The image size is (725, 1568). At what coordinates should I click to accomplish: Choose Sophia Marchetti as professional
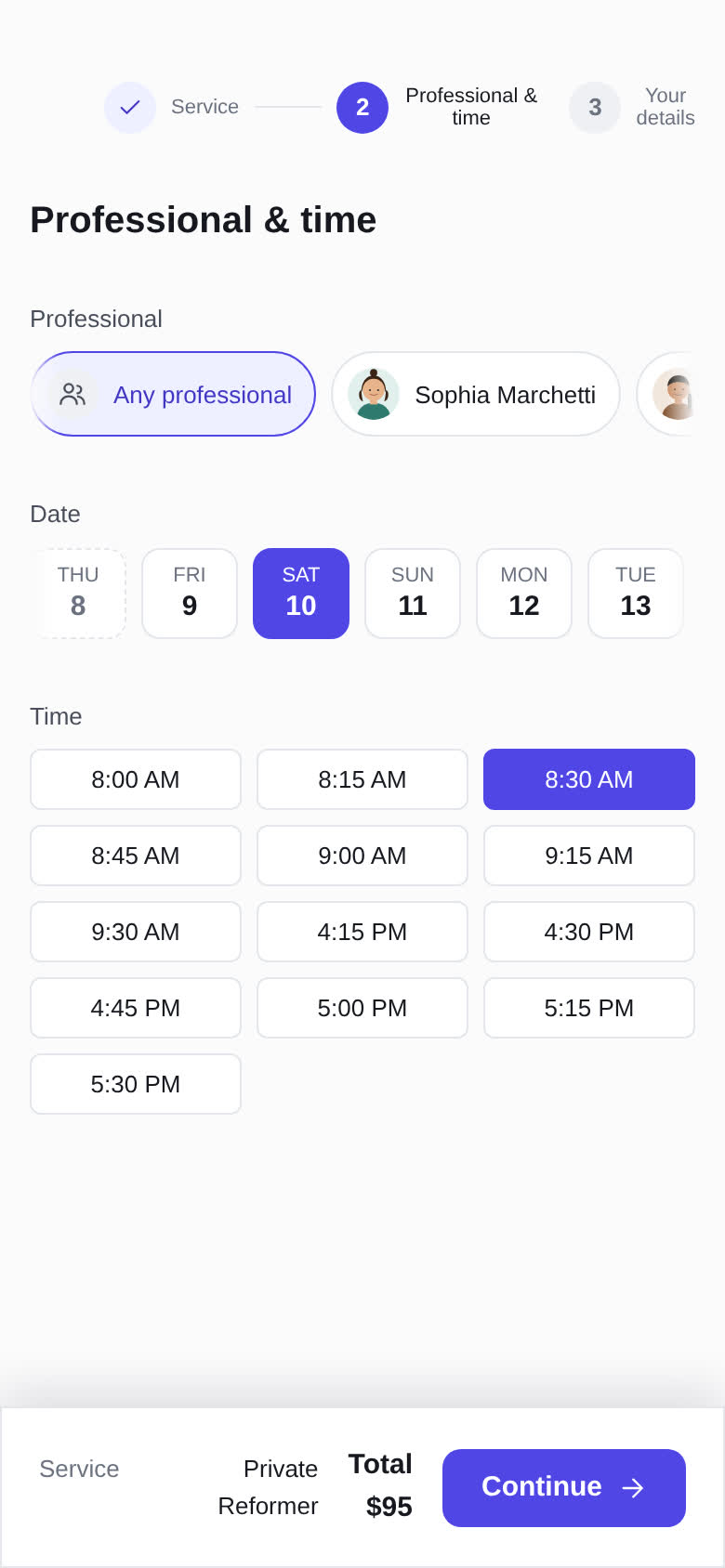[x=476, y=394]
